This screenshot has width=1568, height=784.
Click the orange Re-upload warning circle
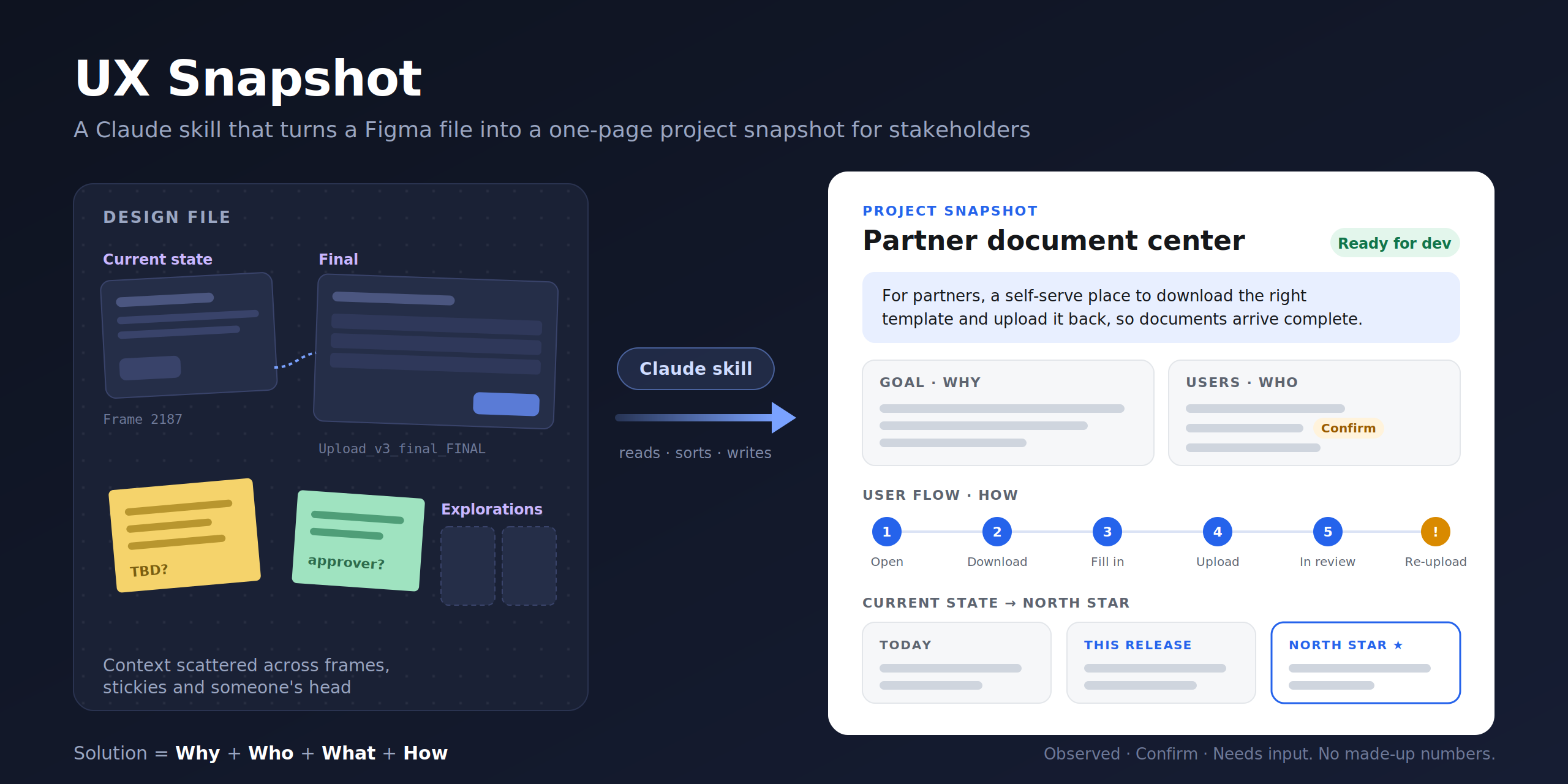[1435, 532]
